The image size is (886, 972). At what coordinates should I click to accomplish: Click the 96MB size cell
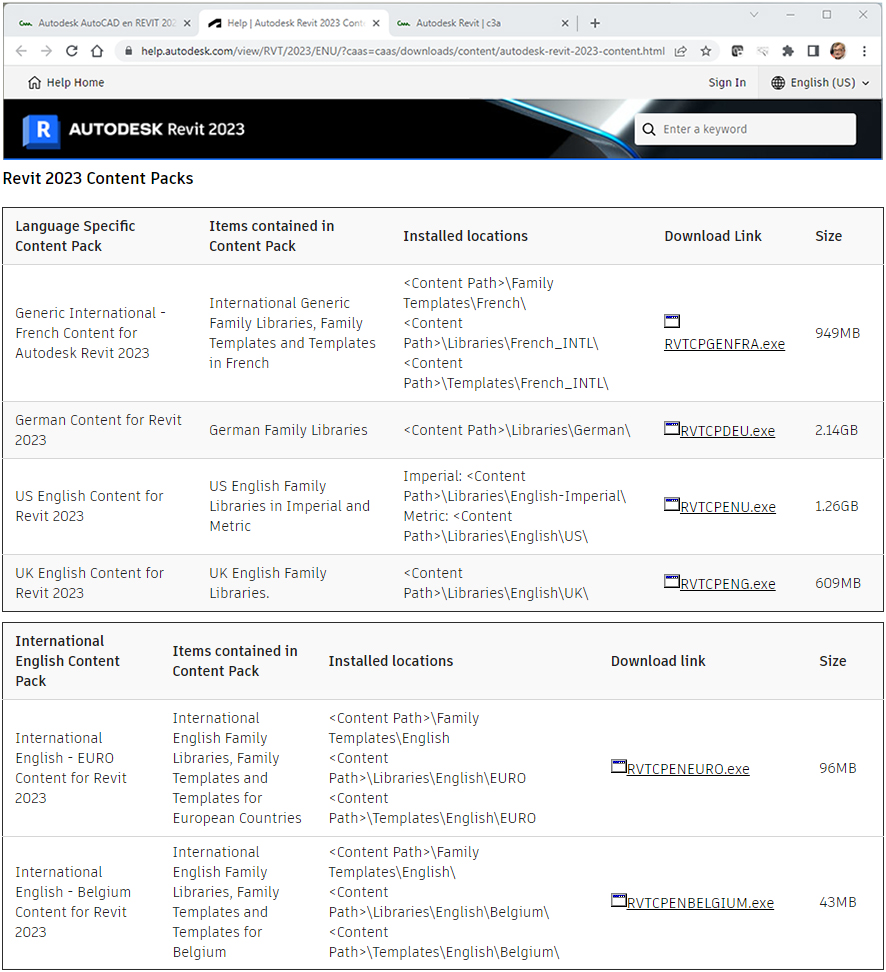[x=838, y=769]
